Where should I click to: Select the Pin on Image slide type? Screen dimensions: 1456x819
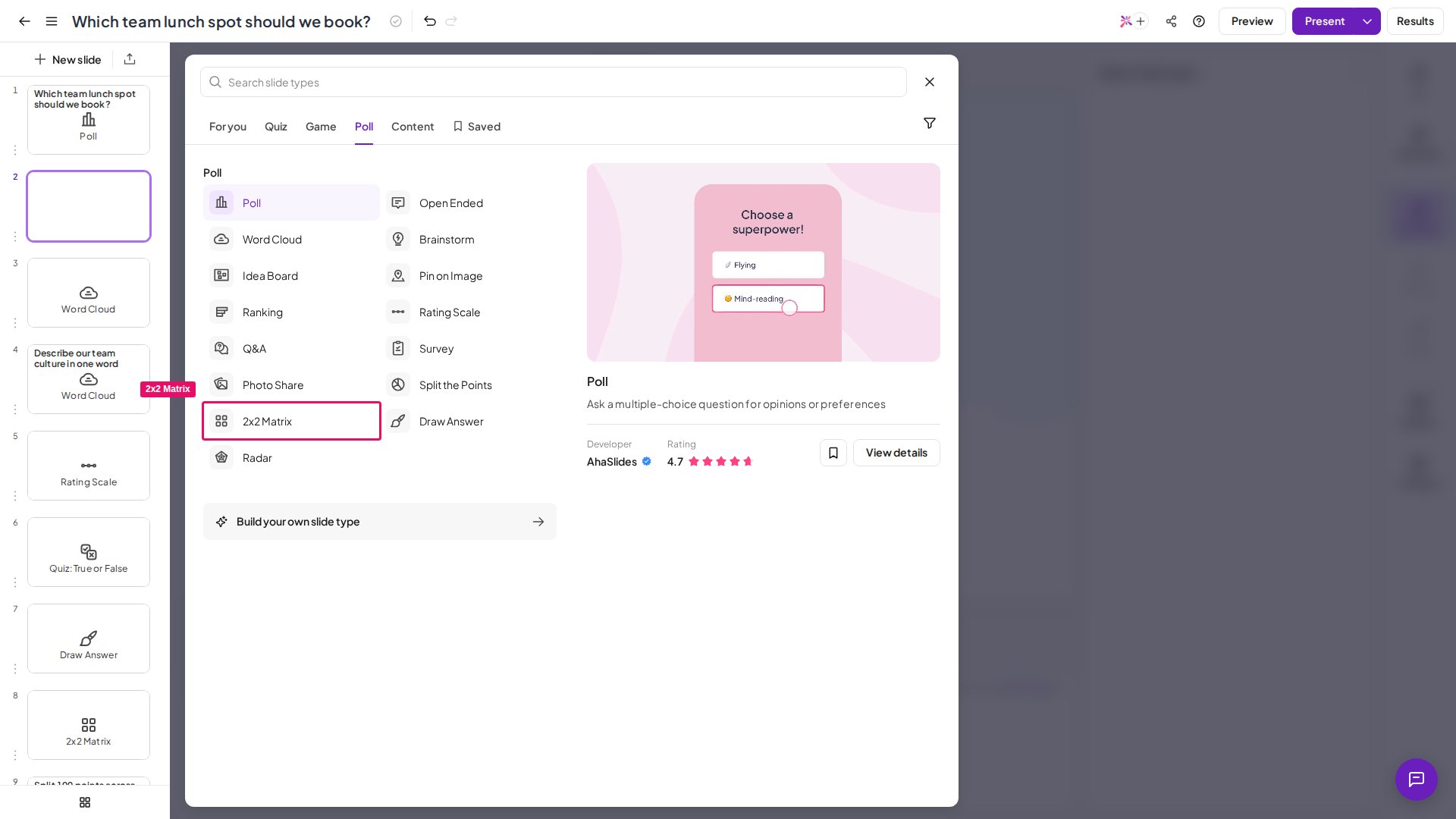coord(468,276)
